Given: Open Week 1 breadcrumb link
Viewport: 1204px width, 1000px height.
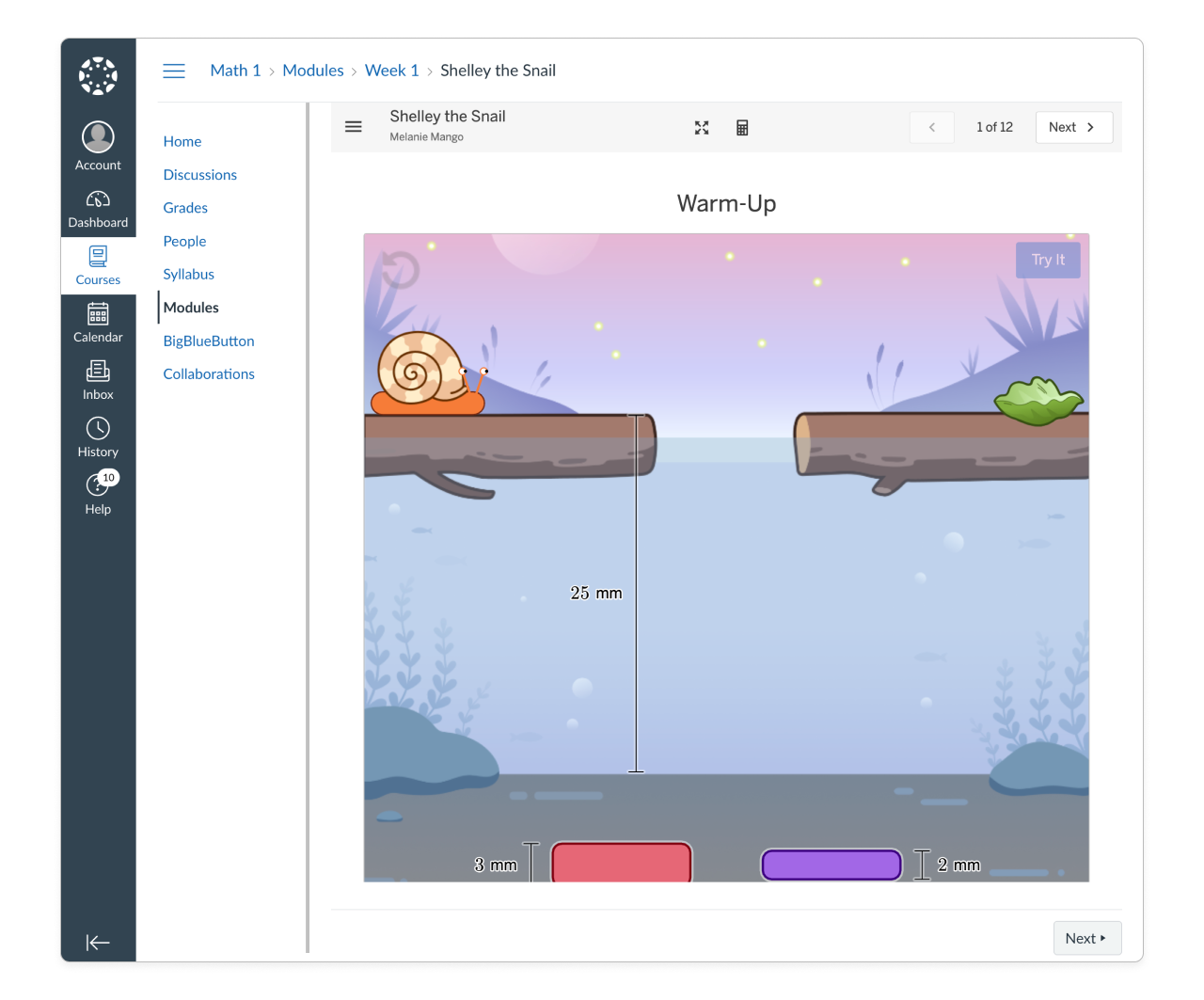Looking at the screenshot, I should [x=392, y=71].
